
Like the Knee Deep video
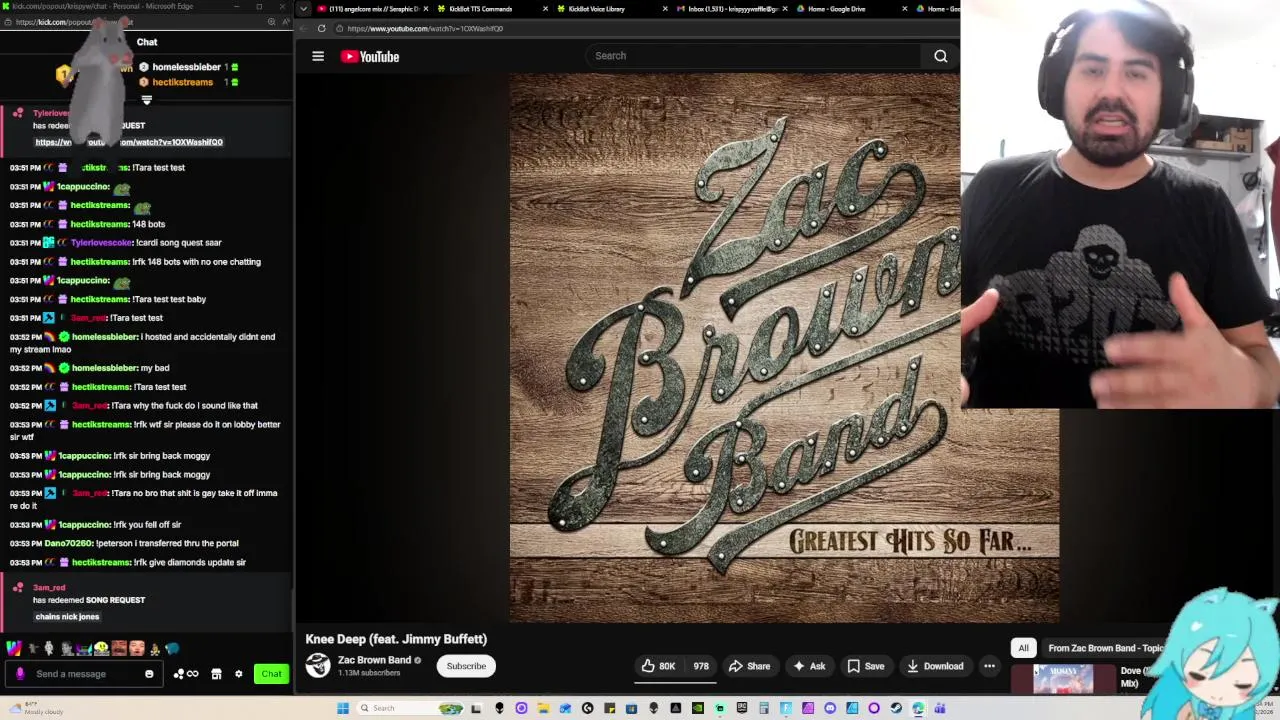pos(659,666)
